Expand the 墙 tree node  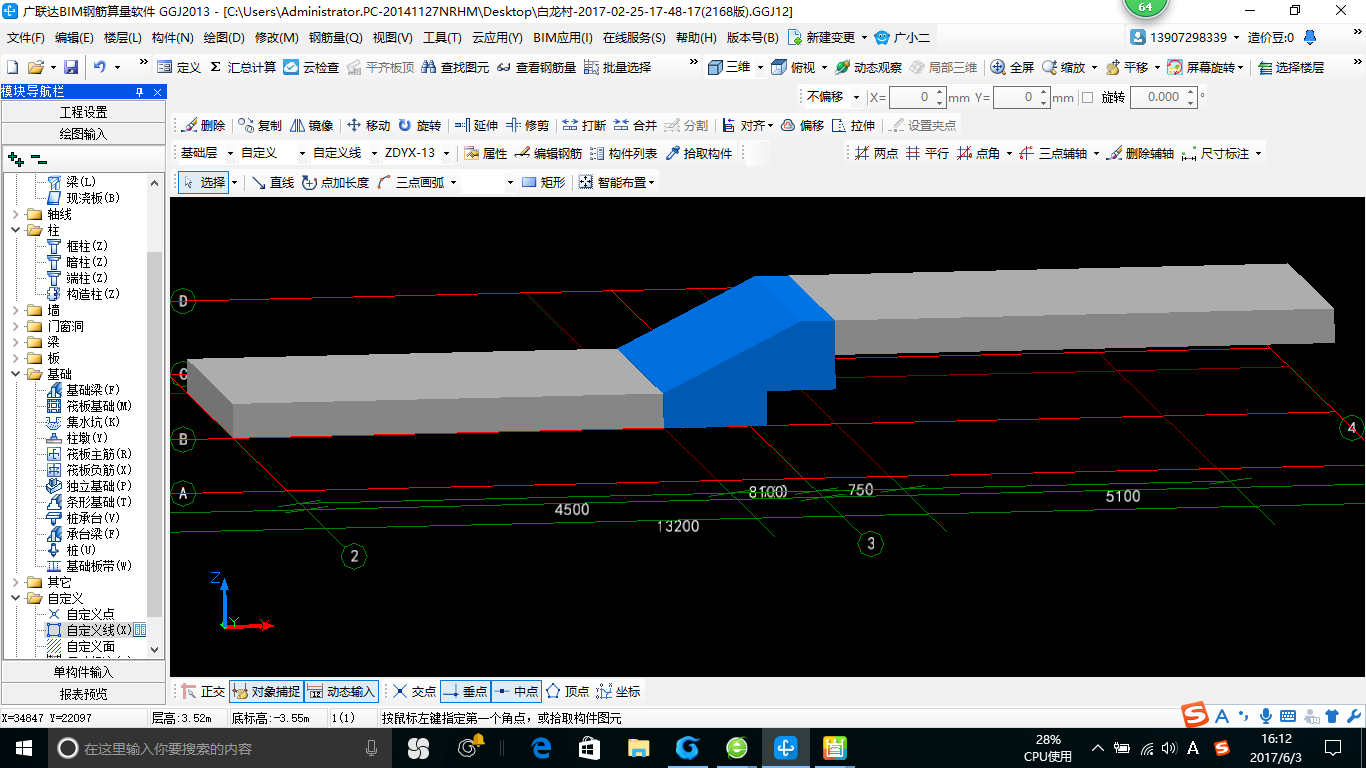(x=15, y=311)
